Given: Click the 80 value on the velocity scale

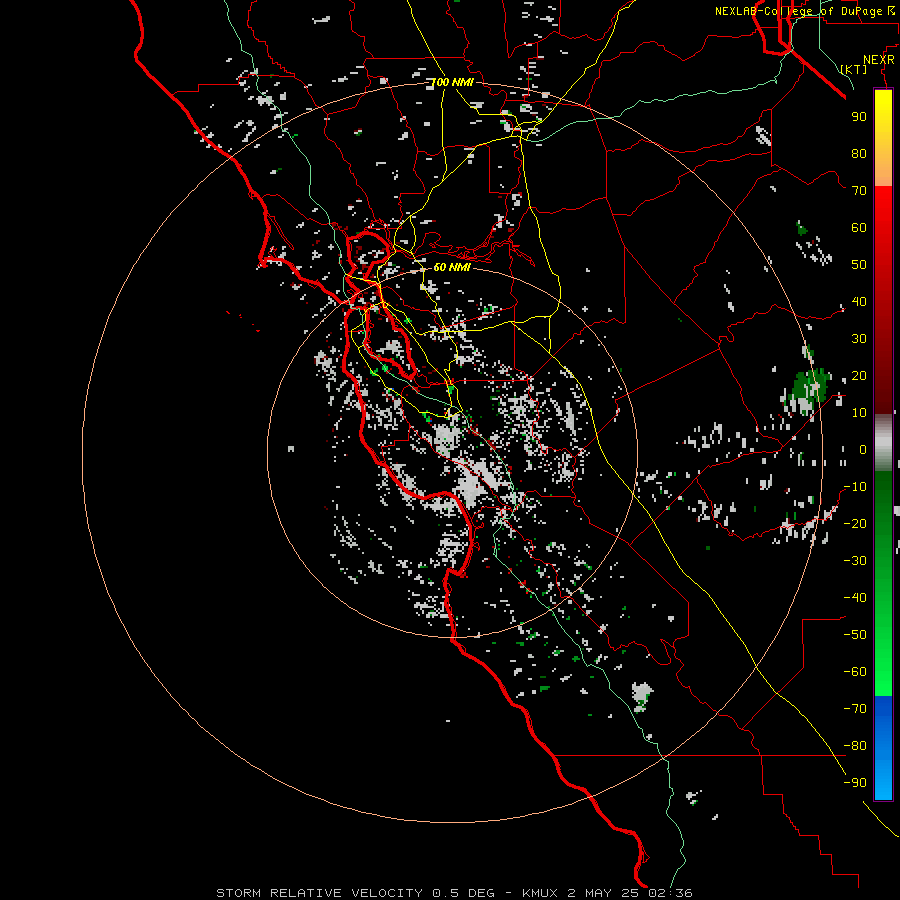Looking at the screenshot, I should click(859, 153).
